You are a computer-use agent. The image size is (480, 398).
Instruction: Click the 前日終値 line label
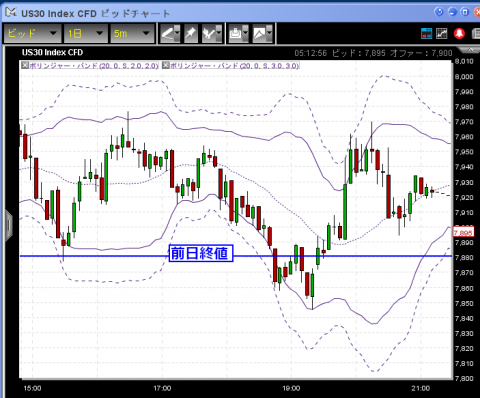pyautogui.click(x=201, y=253)
